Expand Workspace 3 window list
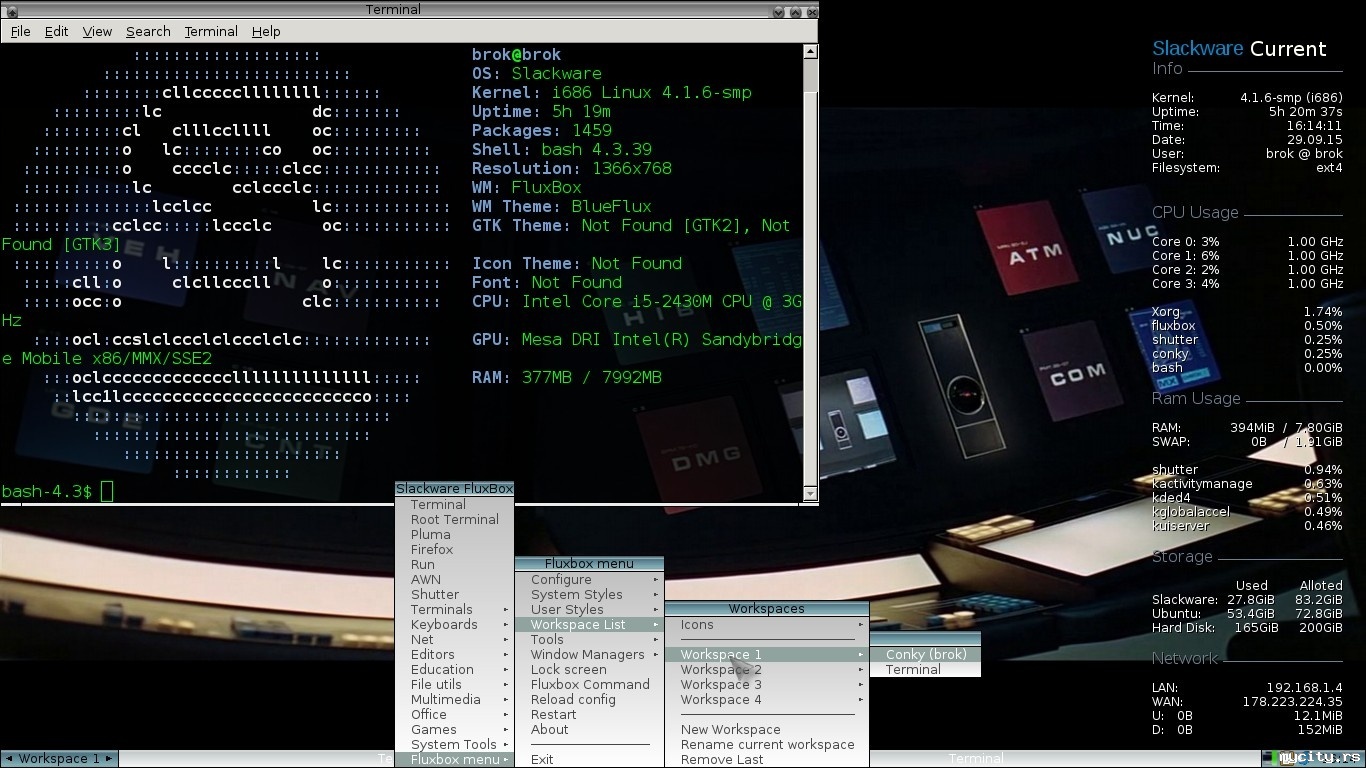The image size is (1366, 768). (767, 685)
